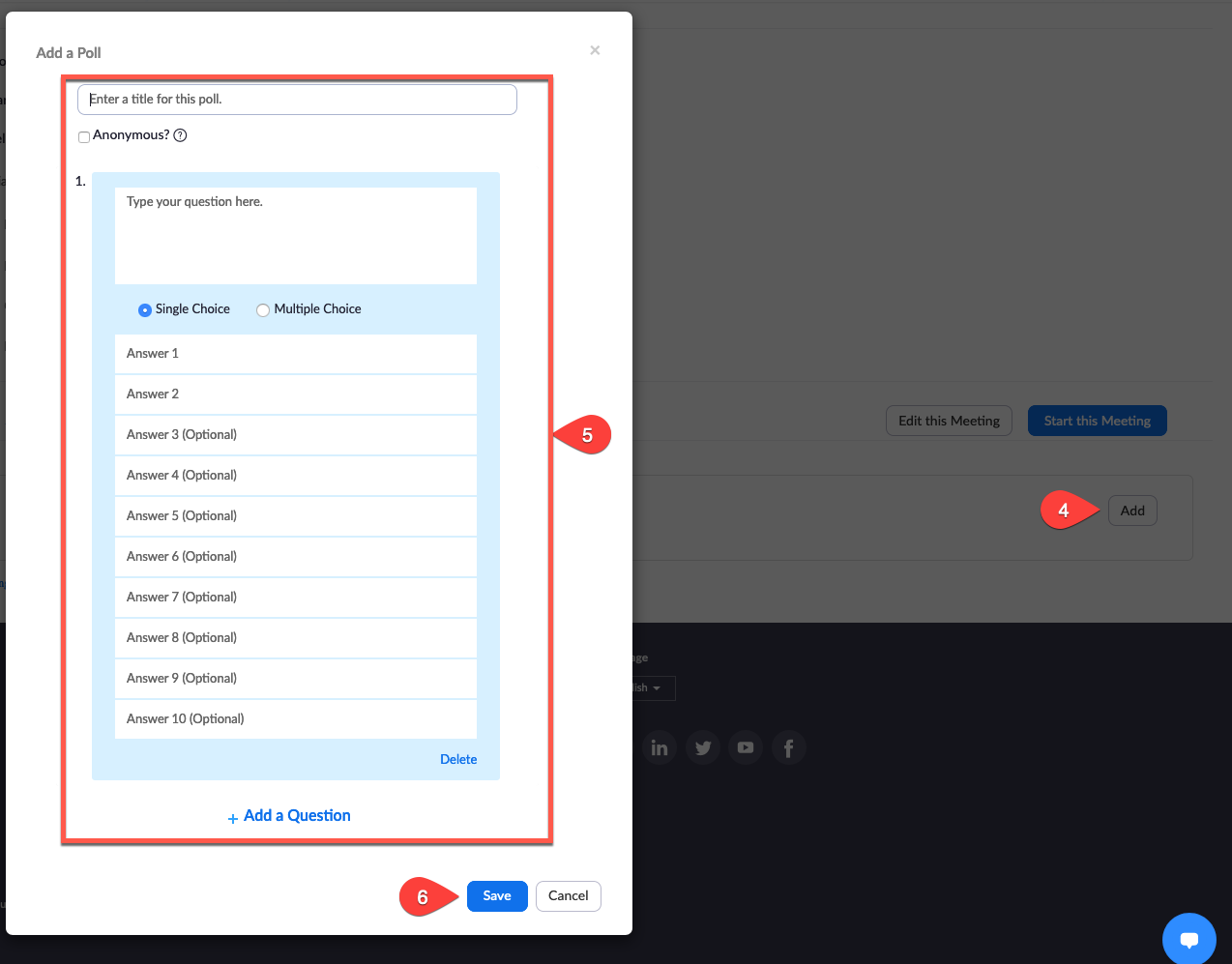Screen dimensions: 1232x964
Task: Choose the Multiple Choice radio option
Action: (x=263, y=310)
